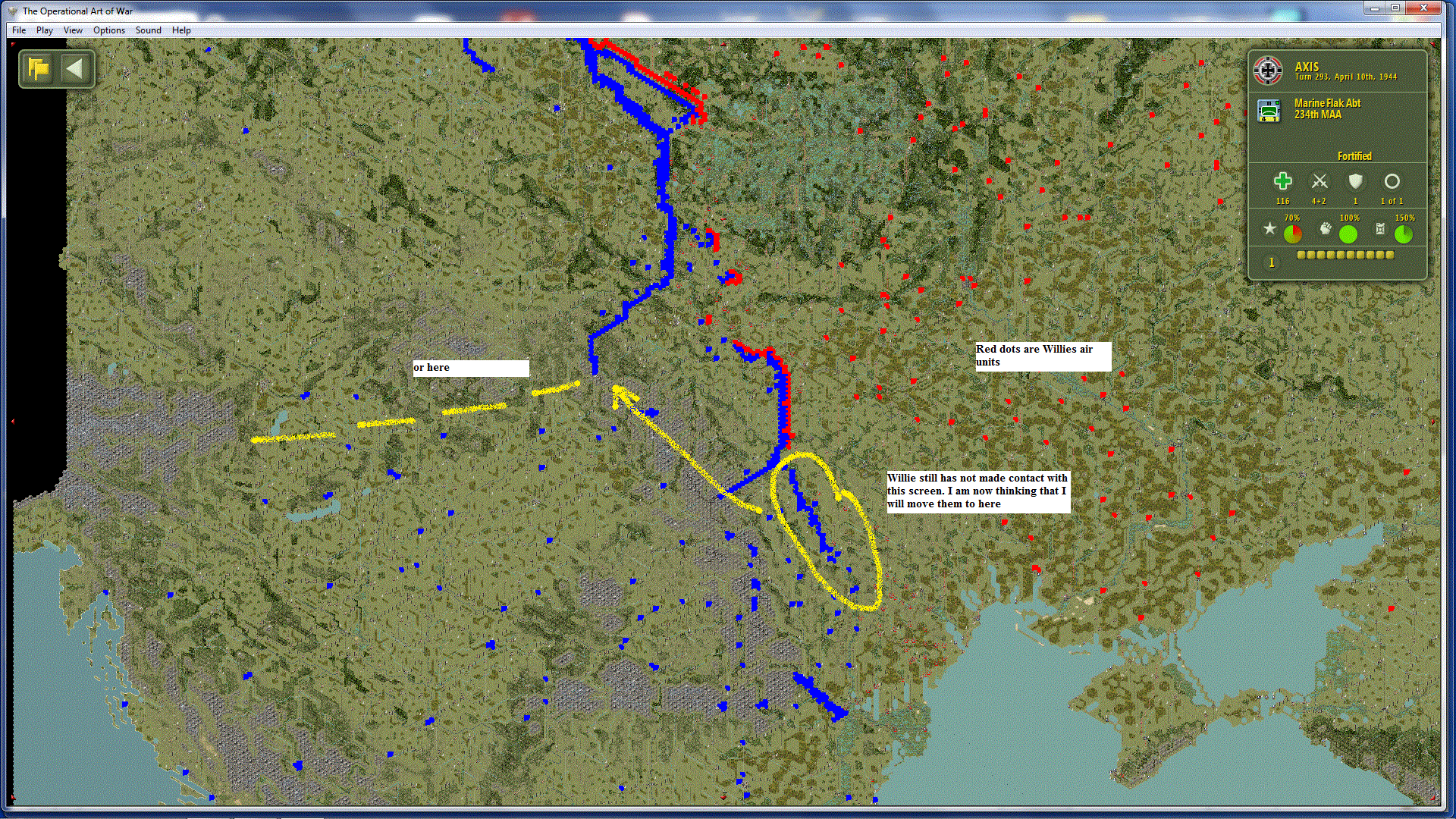Select the Marine Flak Abt unit counter icon
1456x819 pixels.
click(1269, 110)
